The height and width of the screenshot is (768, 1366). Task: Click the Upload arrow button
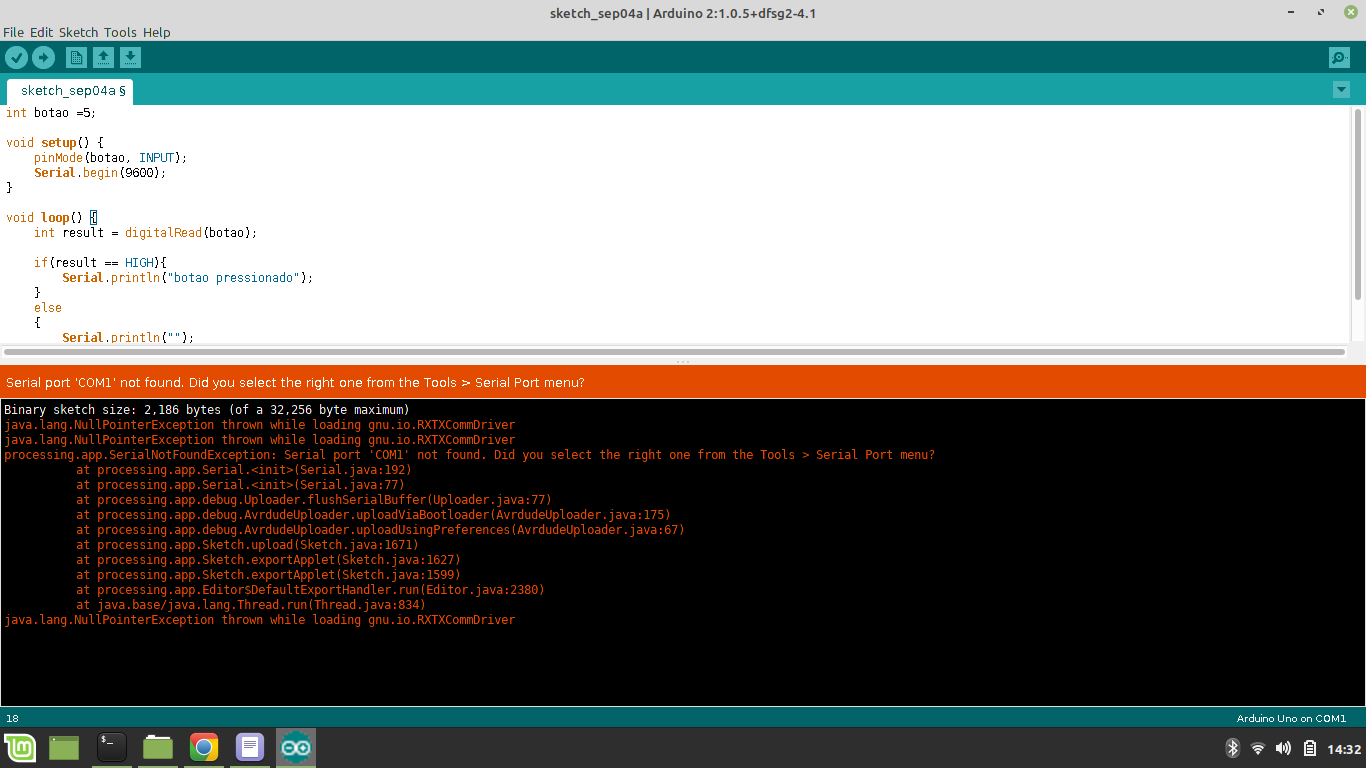43,57
